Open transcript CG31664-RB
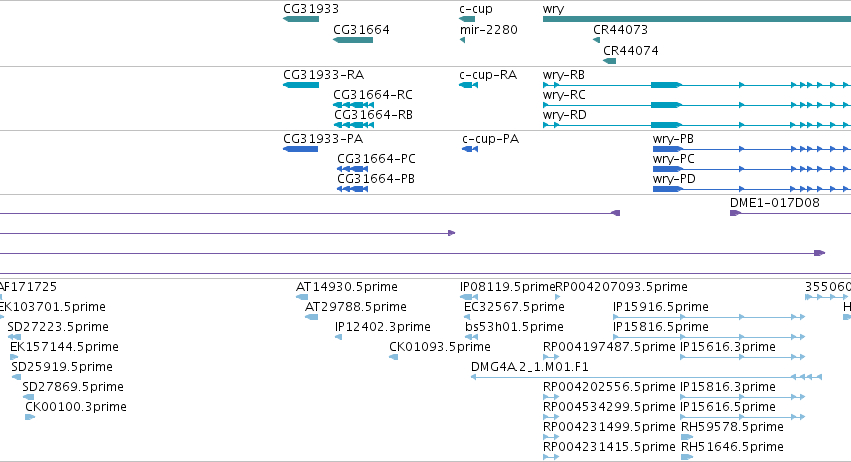 coord(353,125)
